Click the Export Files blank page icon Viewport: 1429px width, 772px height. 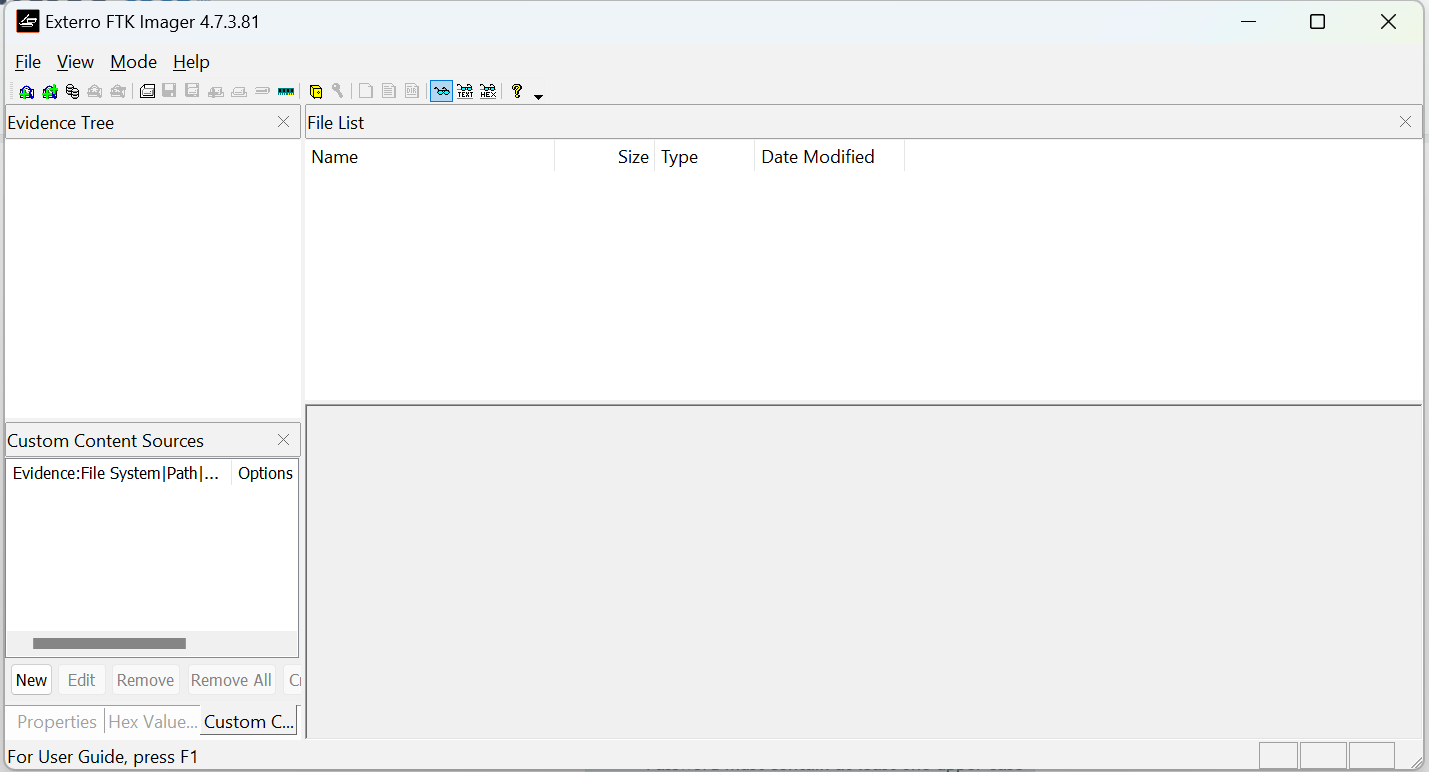(x=366, y=92)
